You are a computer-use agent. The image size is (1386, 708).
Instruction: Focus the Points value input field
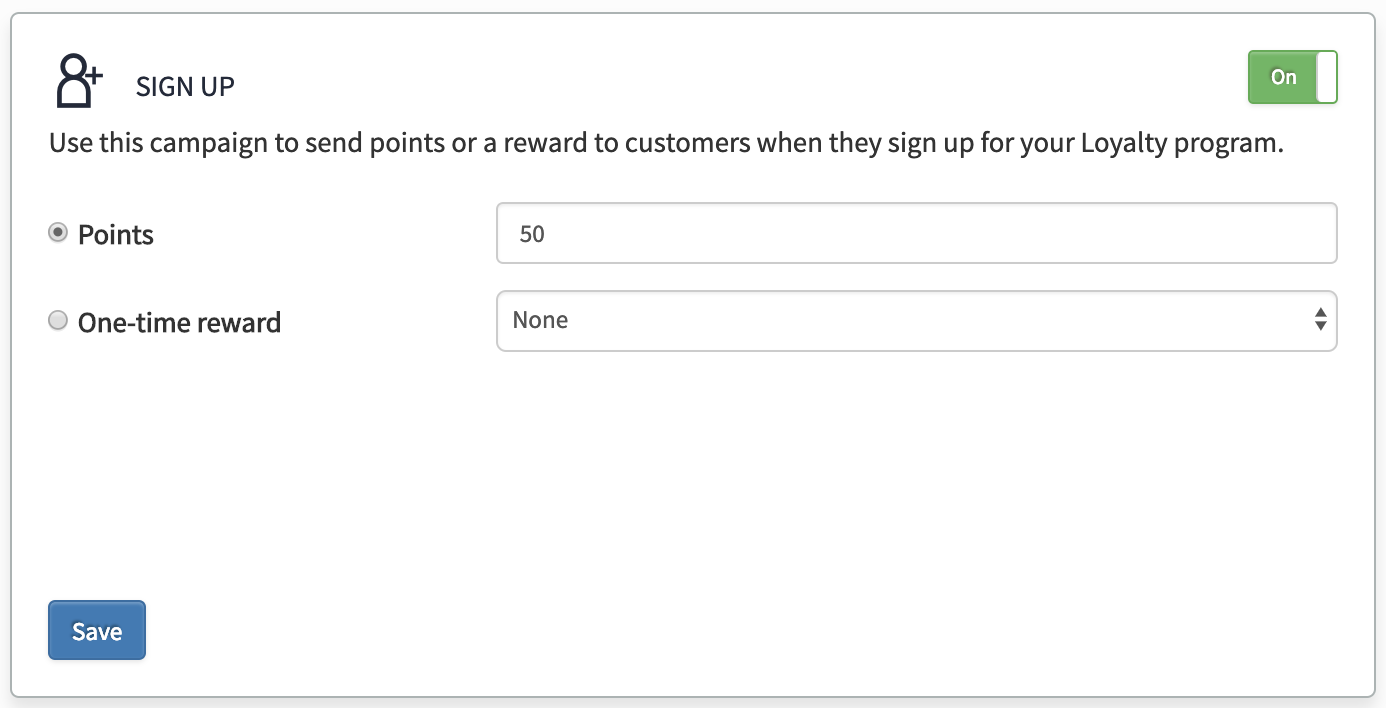[x=916, y=233]
